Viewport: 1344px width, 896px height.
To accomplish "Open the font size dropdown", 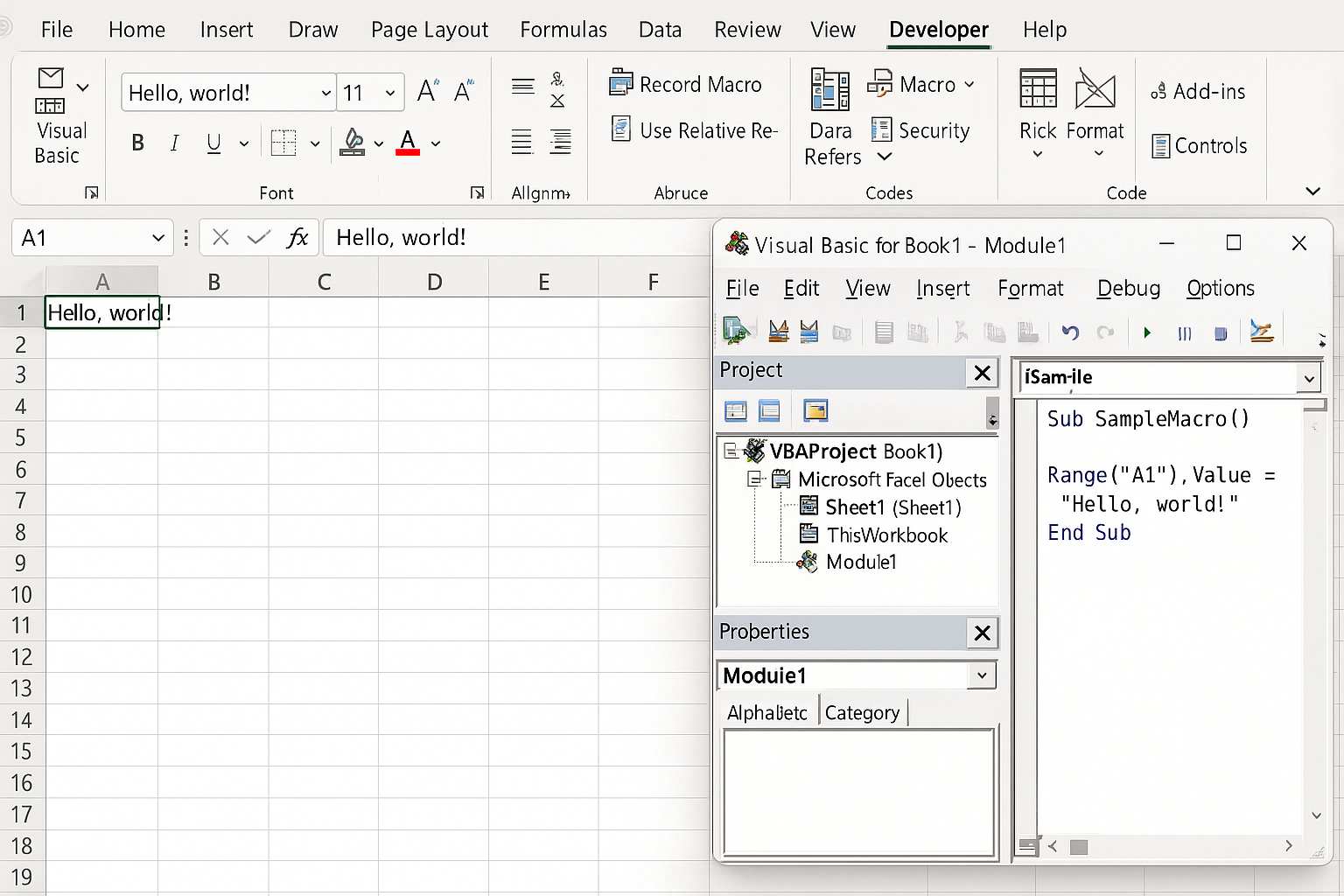I will tap(390, 93).
